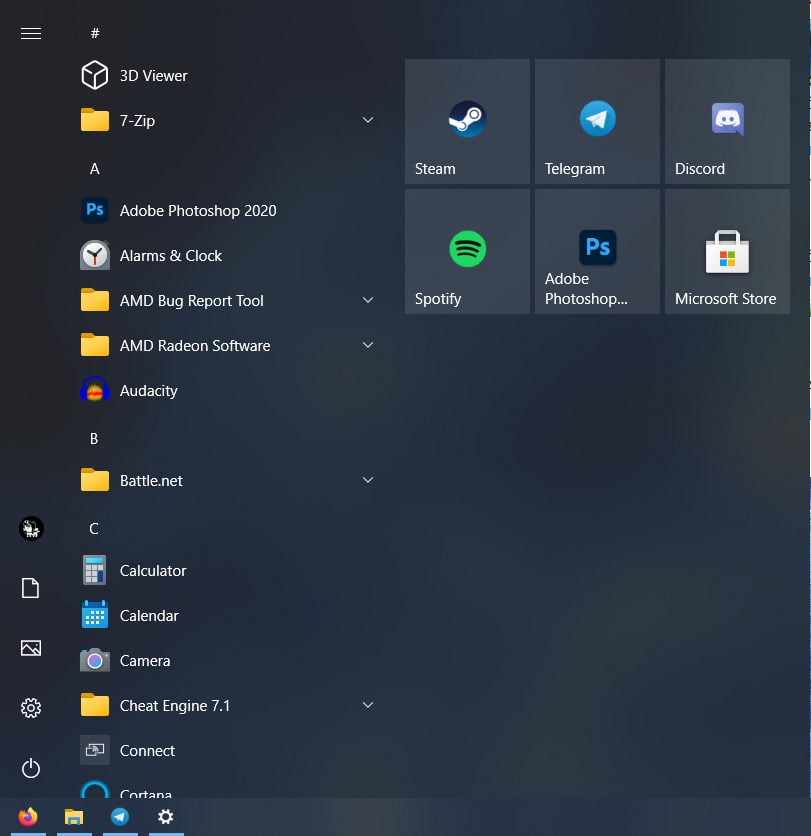Click the user account avatar icon
Screen dimensions: 811x836
pyautogui.click(x=31, y=528)
